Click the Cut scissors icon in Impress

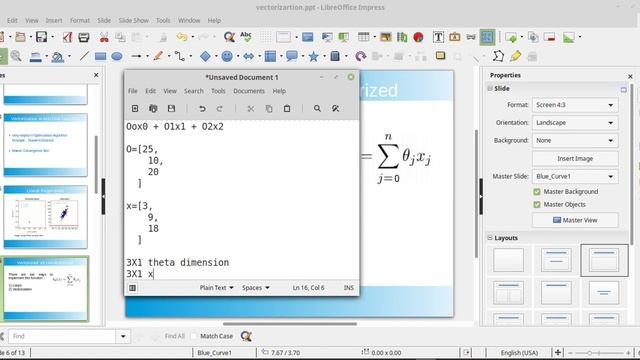click(104, 38)
